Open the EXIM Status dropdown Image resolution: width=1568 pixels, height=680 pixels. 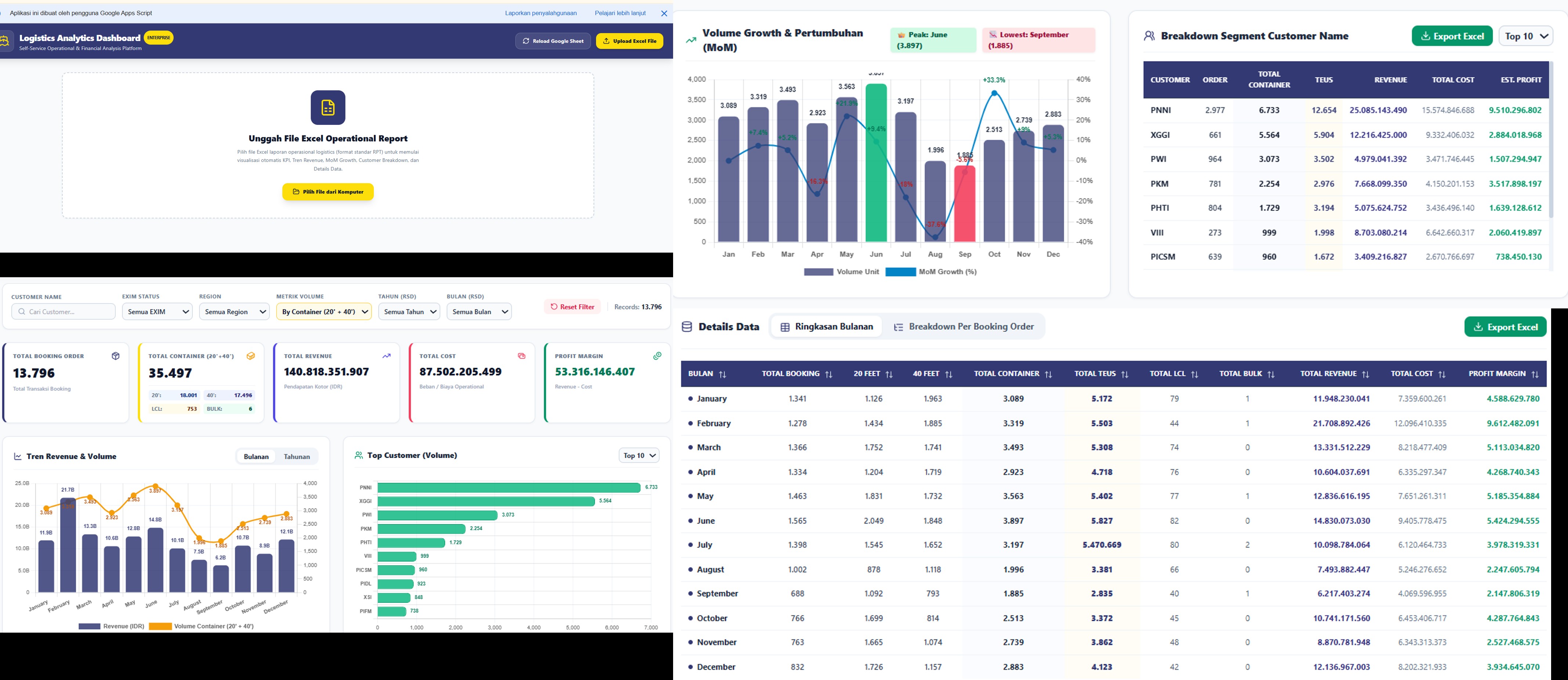157,312
